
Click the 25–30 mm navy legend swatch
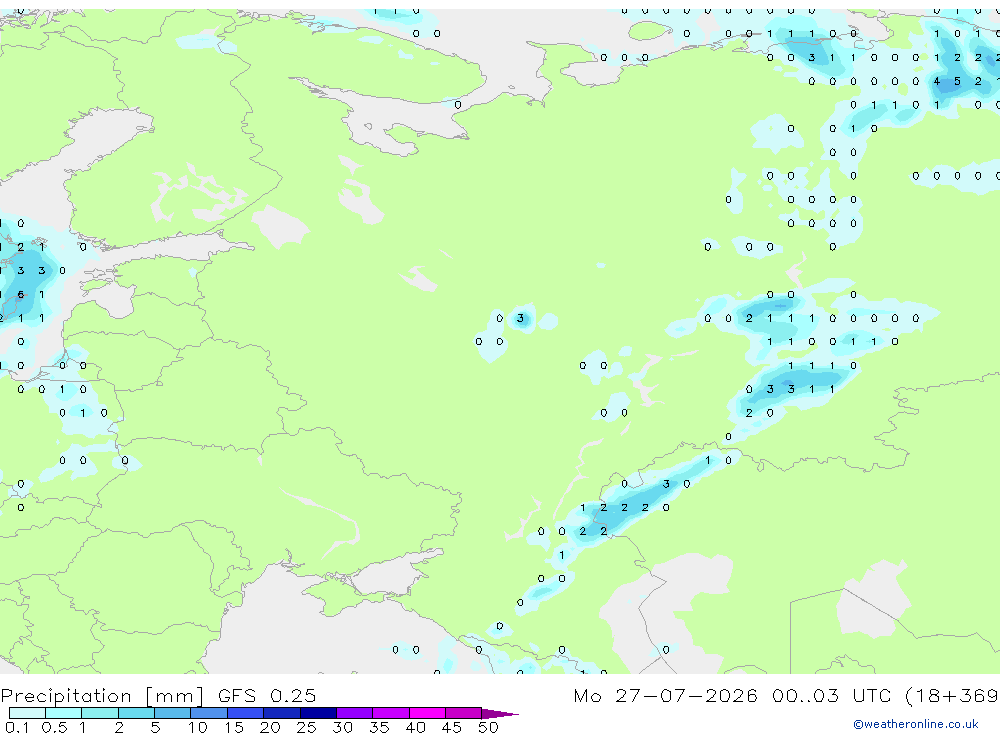pos(318,713)
